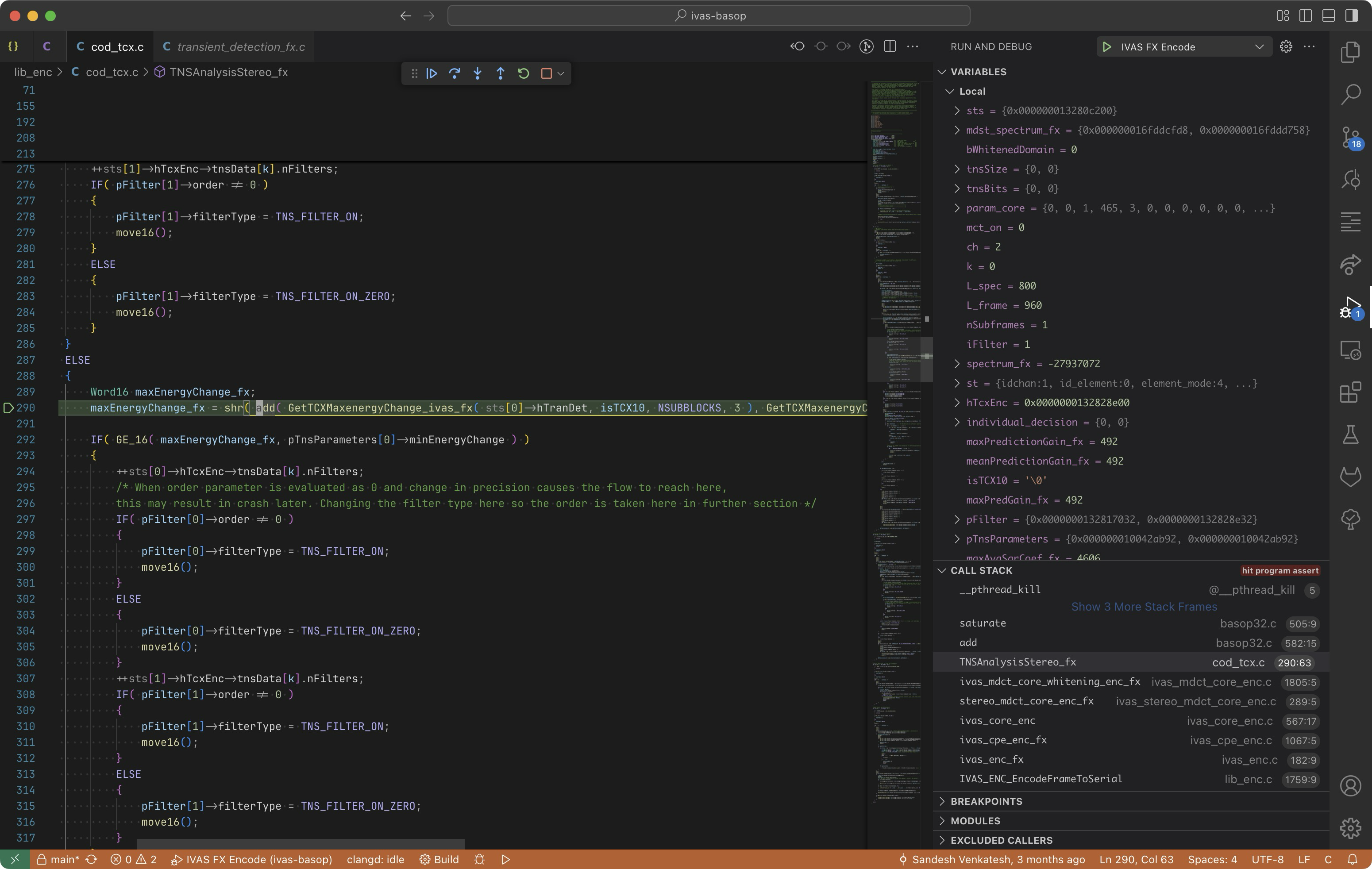Click Show 3 More Stack Frames

click(x=1144, y=607)
